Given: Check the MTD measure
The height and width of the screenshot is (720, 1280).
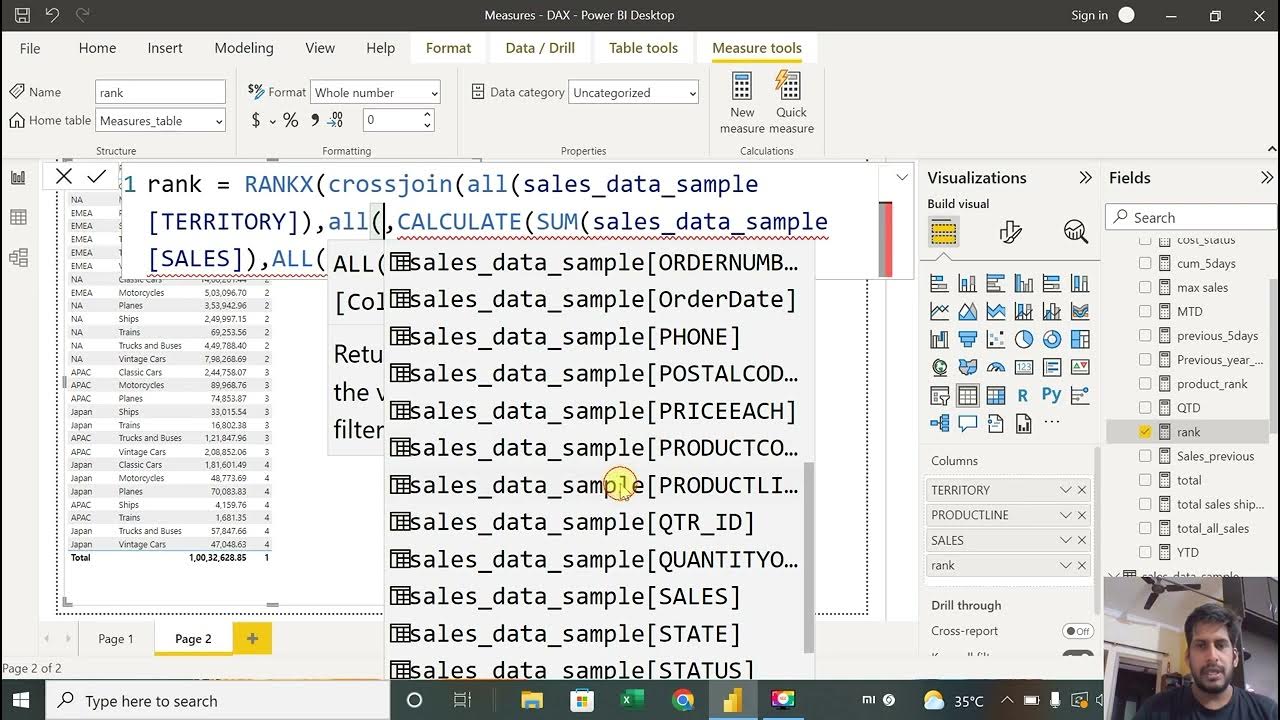Looking at the screenshot, I should coord(1145,311).
